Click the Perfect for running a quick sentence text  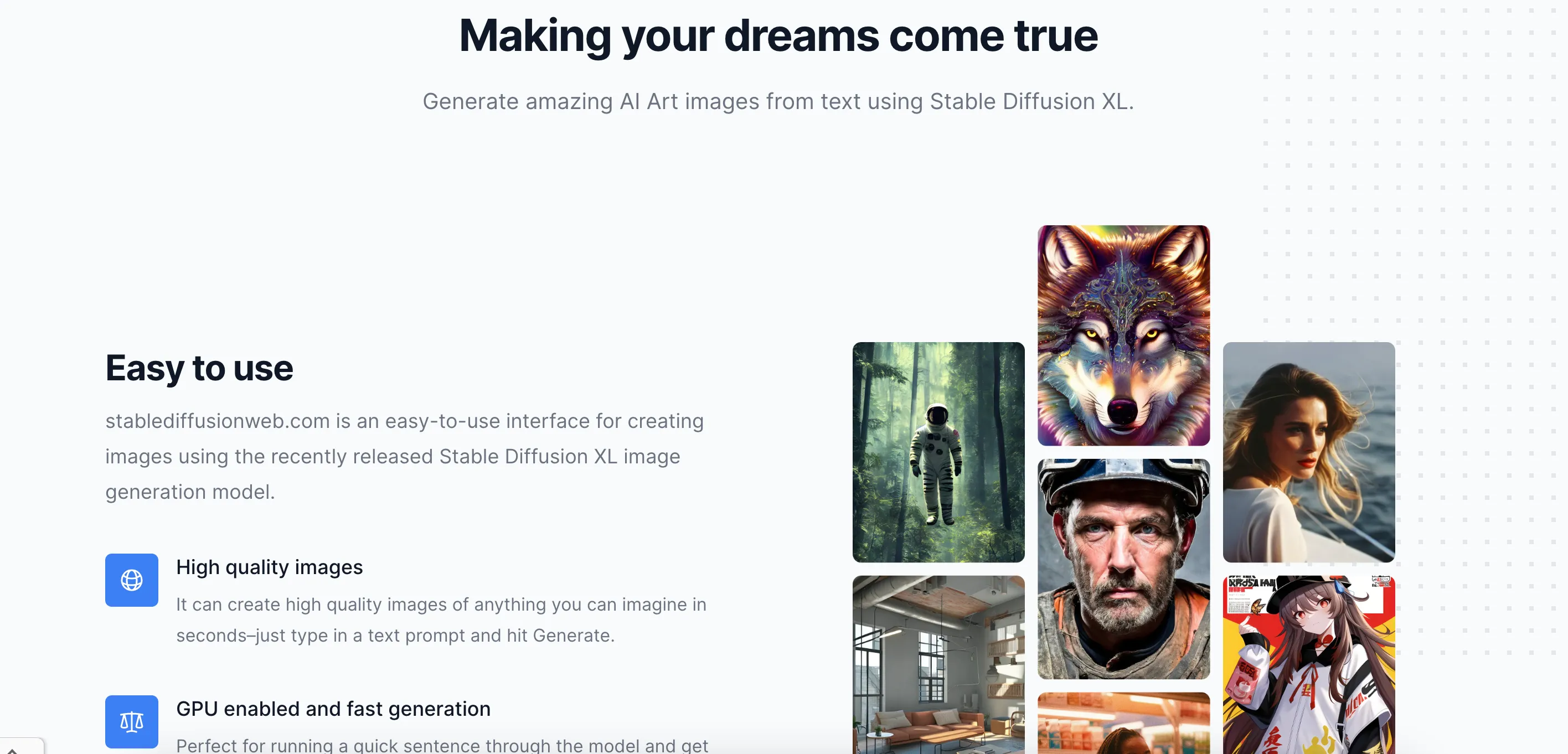click(442, 746)
